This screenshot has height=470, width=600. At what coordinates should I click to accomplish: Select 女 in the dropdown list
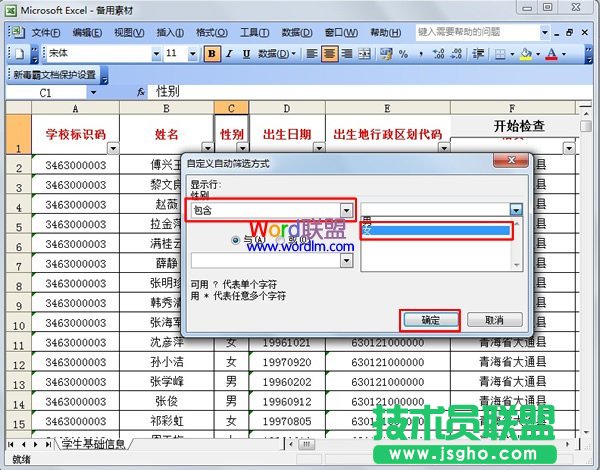click(x=436, y=230)
